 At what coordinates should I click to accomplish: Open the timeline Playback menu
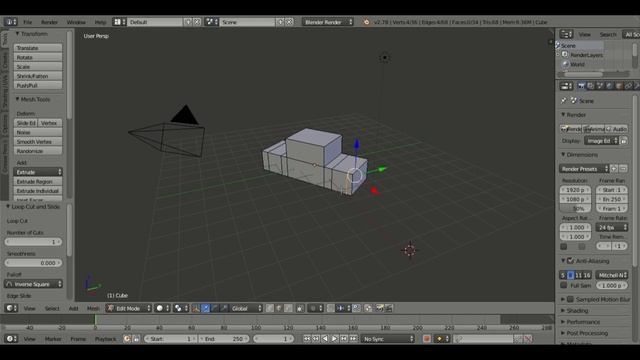(x=105, y=339)
